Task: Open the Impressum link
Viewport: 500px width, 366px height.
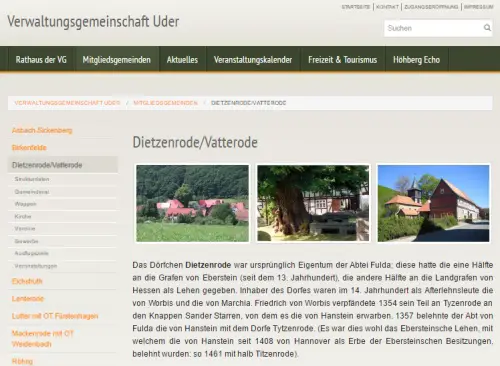Action: click(478, 7)
